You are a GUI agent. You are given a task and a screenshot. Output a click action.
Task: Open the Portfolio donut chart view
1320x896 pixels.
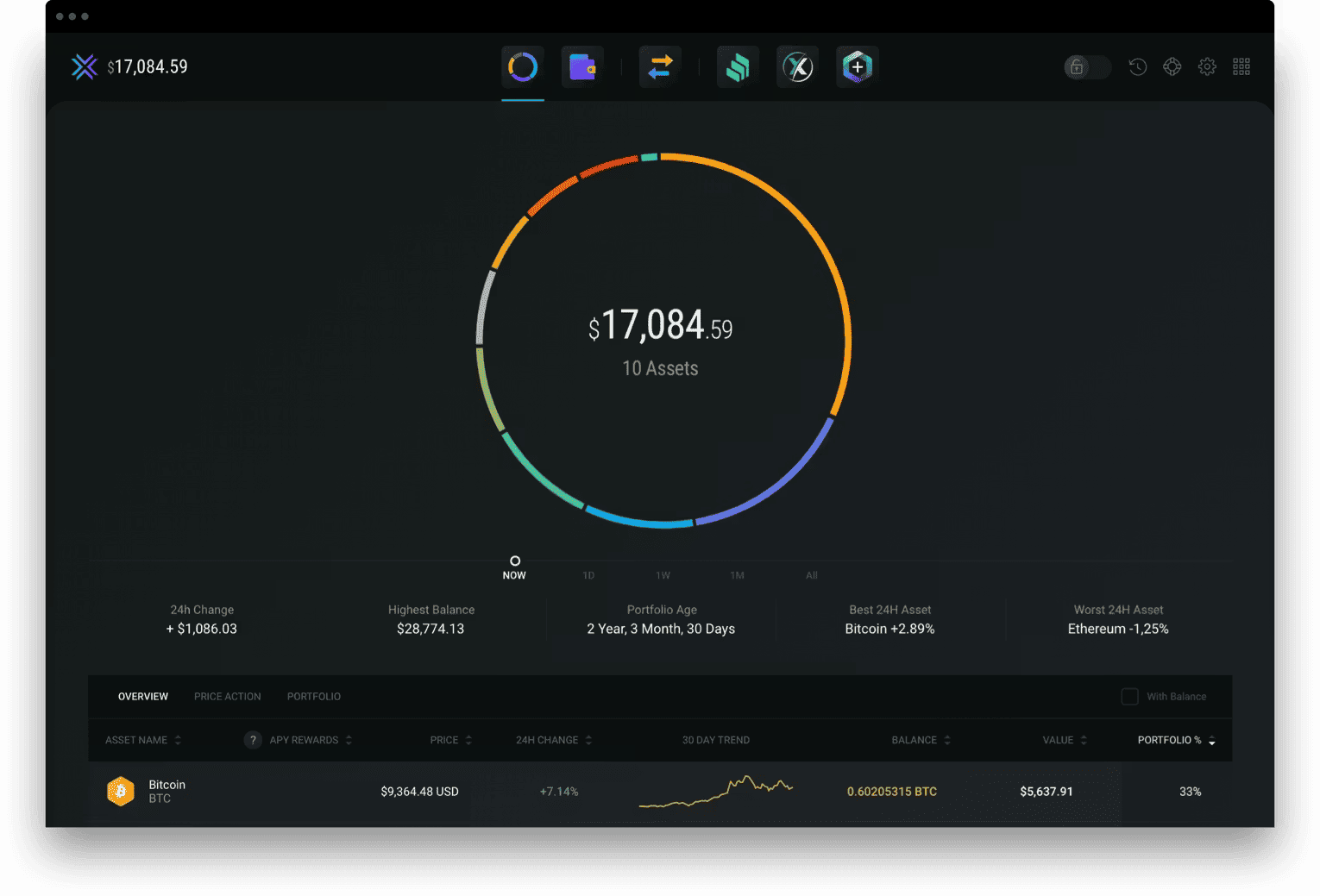[522, 66]
